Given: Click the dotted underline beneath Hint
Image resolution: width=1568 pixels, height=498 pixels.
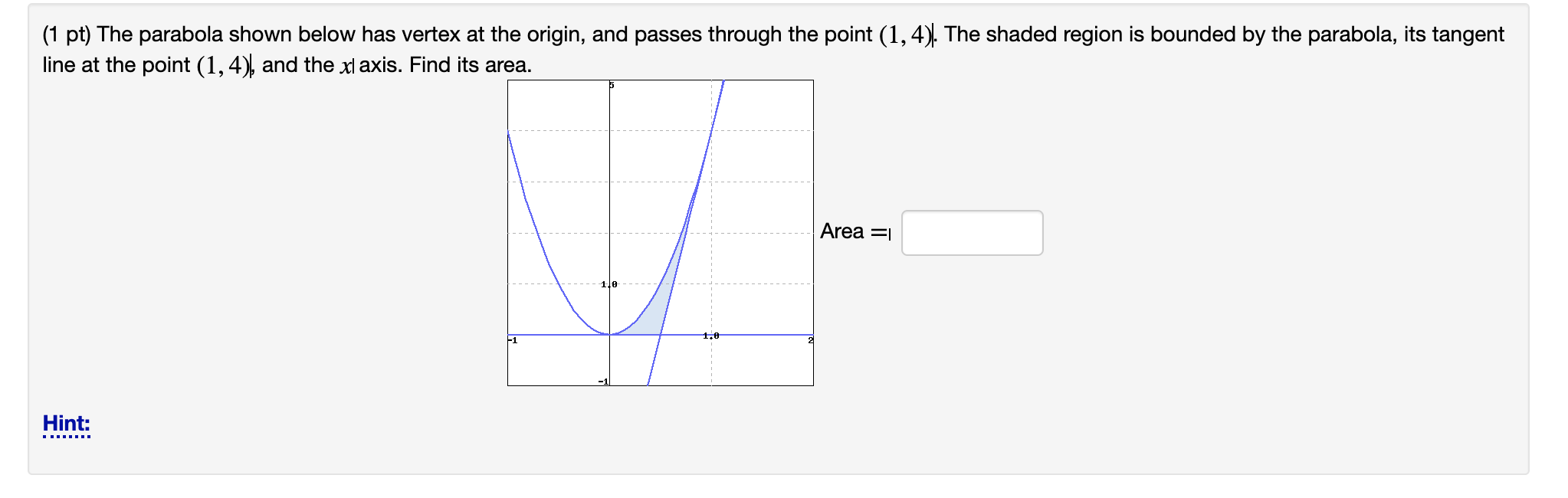Looking at the screenshot, I should coord(66,436).
